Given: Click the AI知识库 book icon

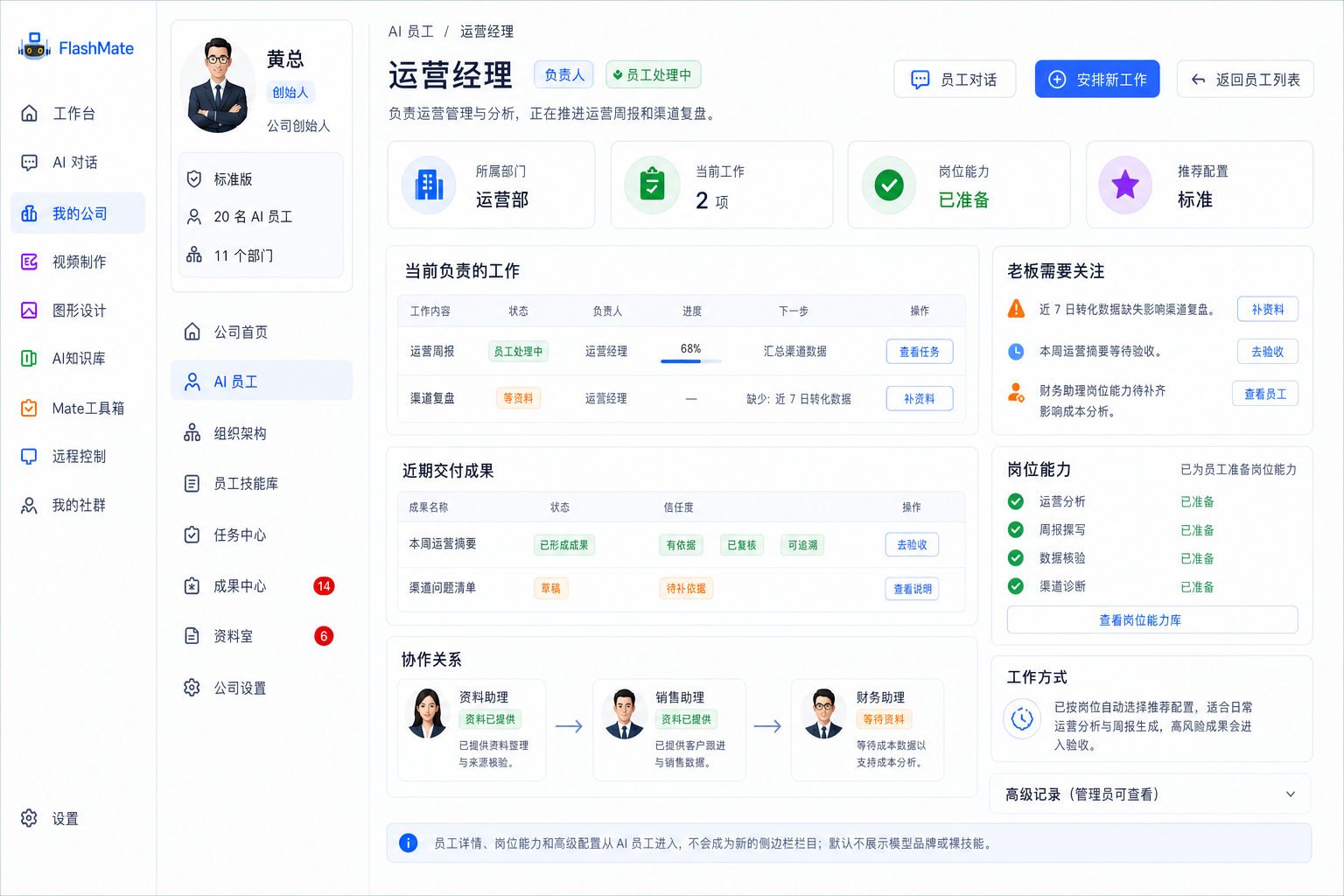Looking at the screenshot, I should [29, 358].
